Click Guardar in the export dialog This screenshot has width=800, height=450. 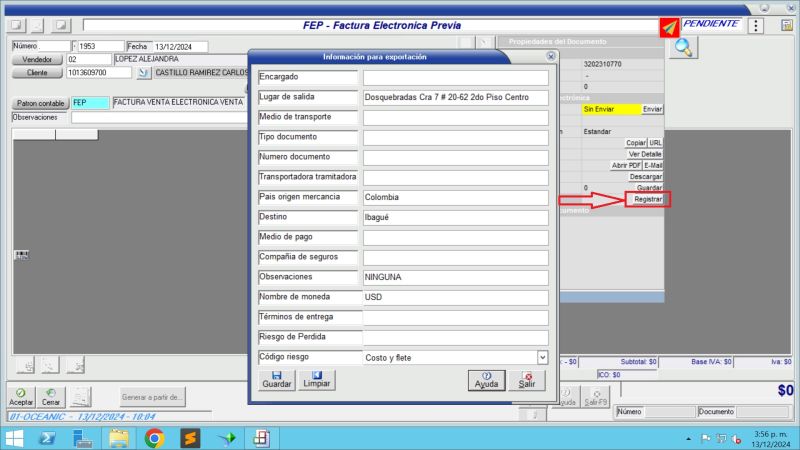[x=276, y=380]
